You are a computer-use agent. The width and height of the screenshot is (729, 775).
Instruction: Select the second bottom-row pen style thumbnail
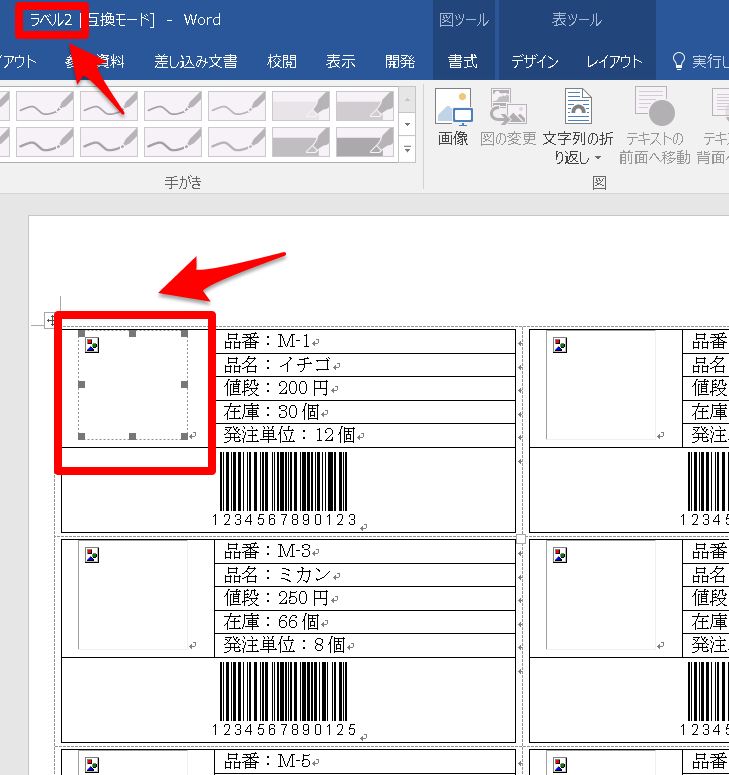(x=109, y=142)
